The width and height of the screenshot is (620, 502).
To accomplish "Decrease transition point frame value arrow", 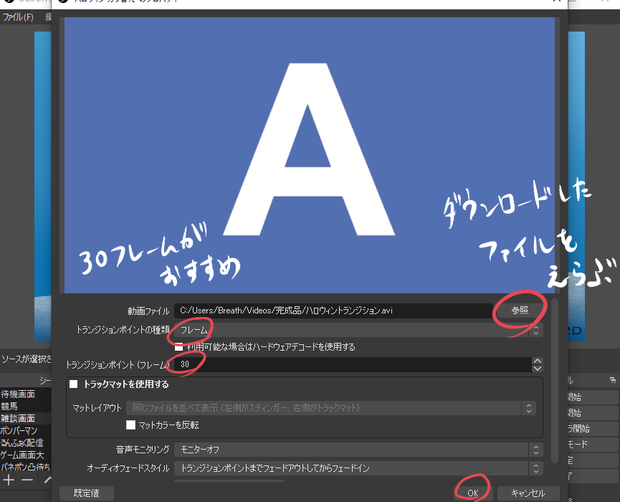I will click(x=537, y=368).
